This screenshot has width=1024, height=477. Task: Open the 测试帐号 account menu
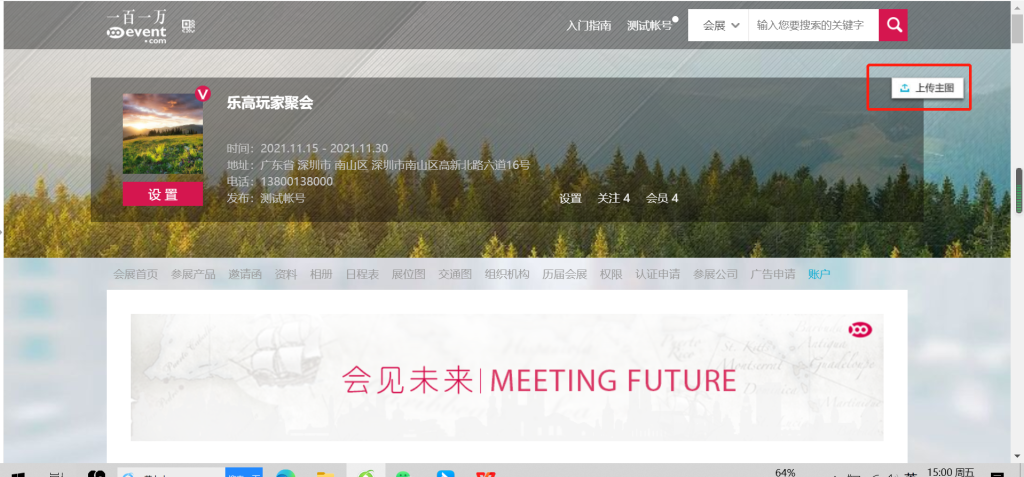649,26
